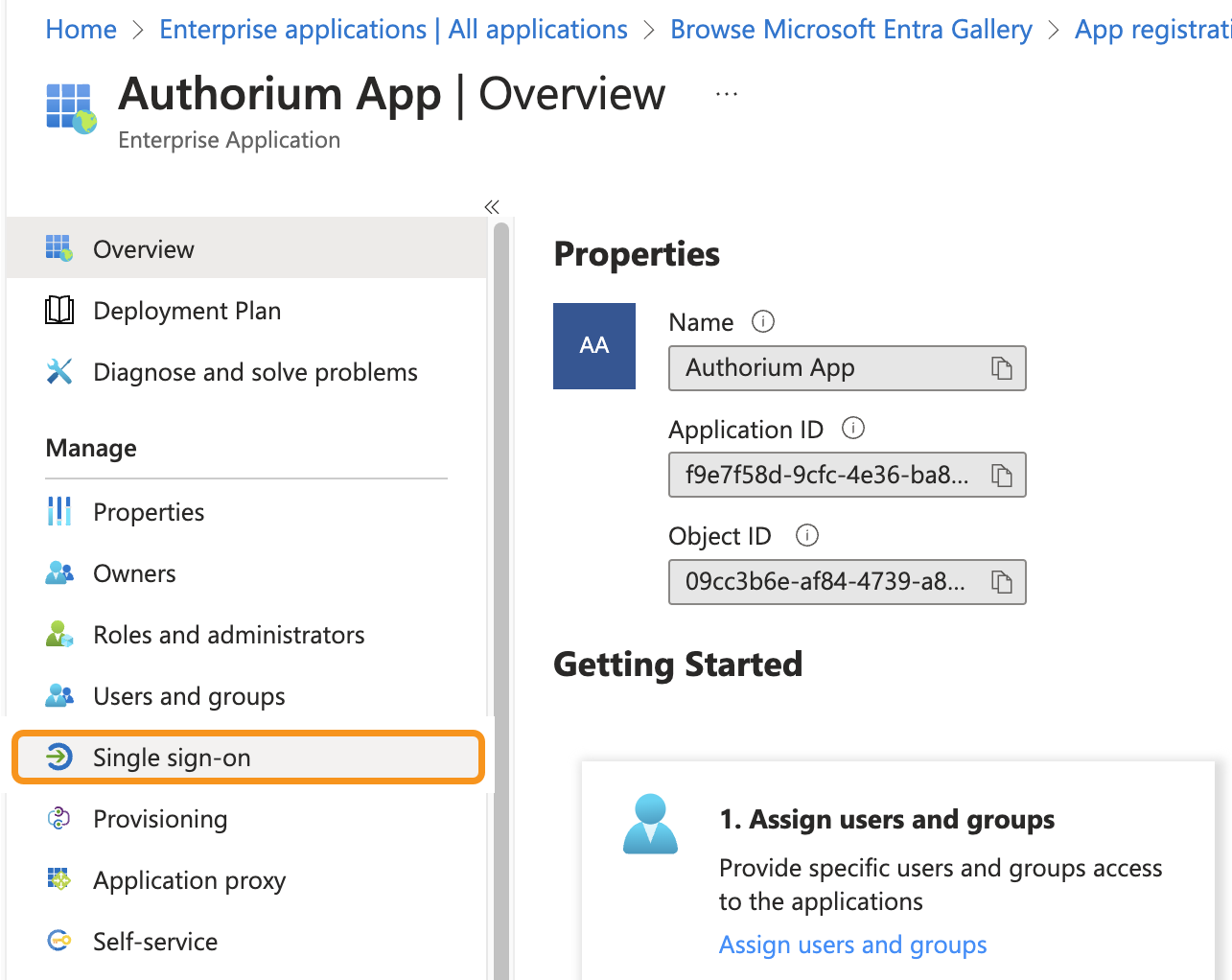Open Browse Microsoft Entra Gallery breadcrumb
1232x980 pixels.
850,30
